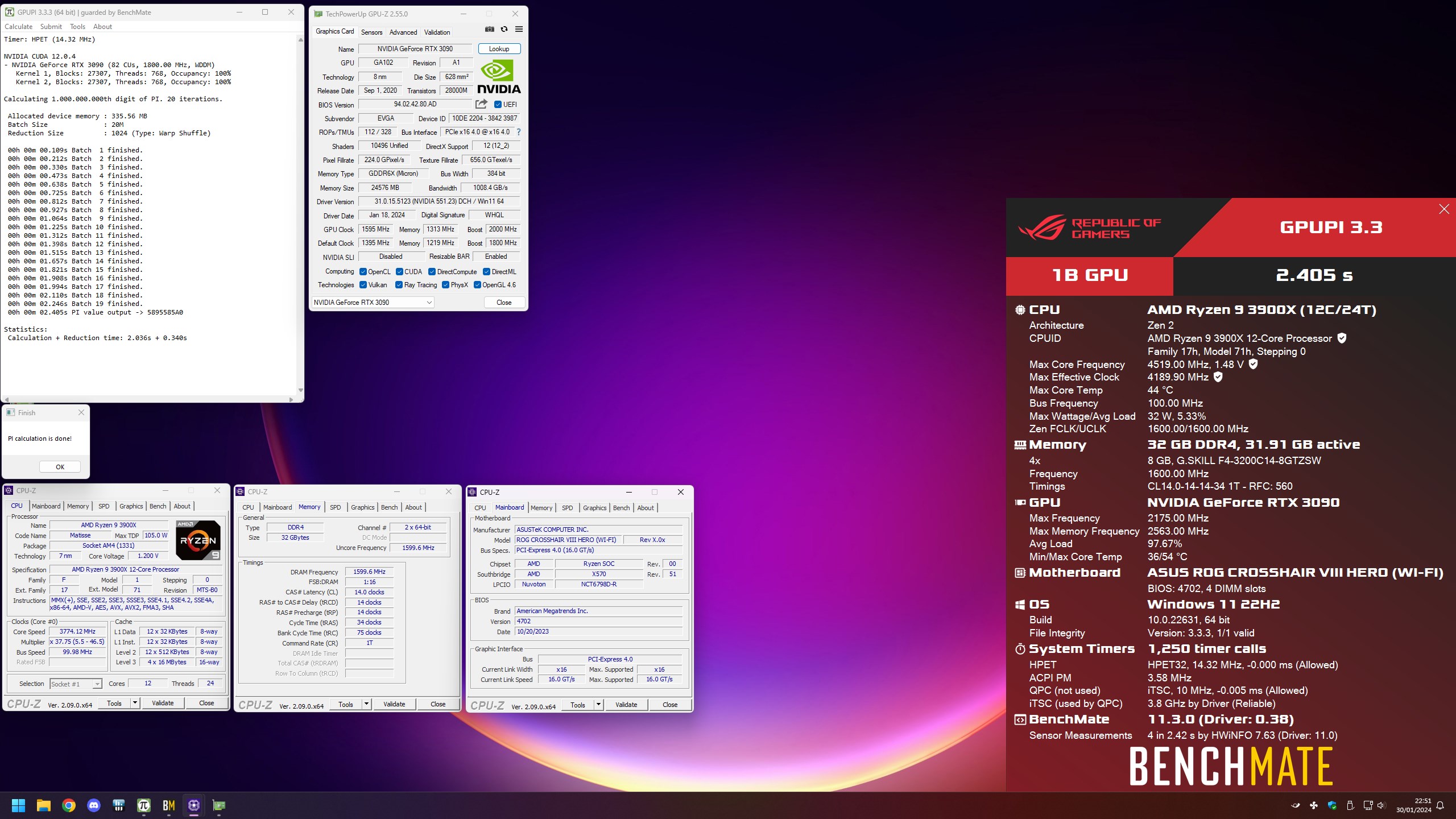Click the GPU-Z BIOS Version field
This screenshot has height=819, width=1456.
tap(415, 104)
